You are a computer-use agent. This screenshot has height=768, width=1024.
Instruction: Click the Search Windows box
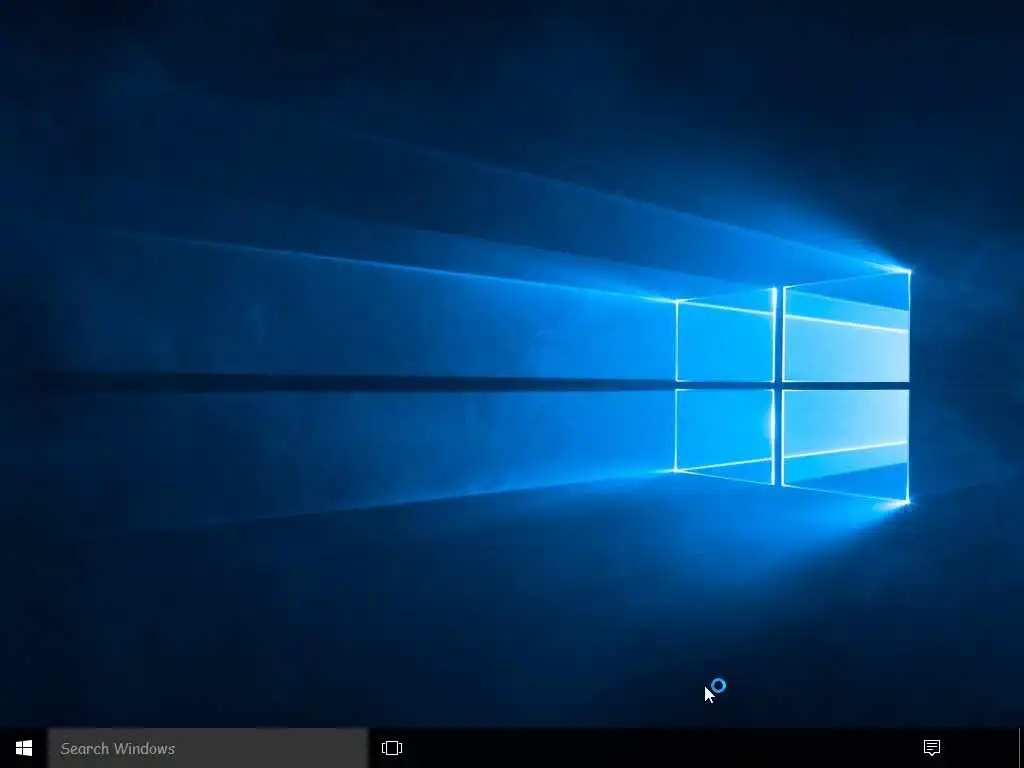(208, 748)
